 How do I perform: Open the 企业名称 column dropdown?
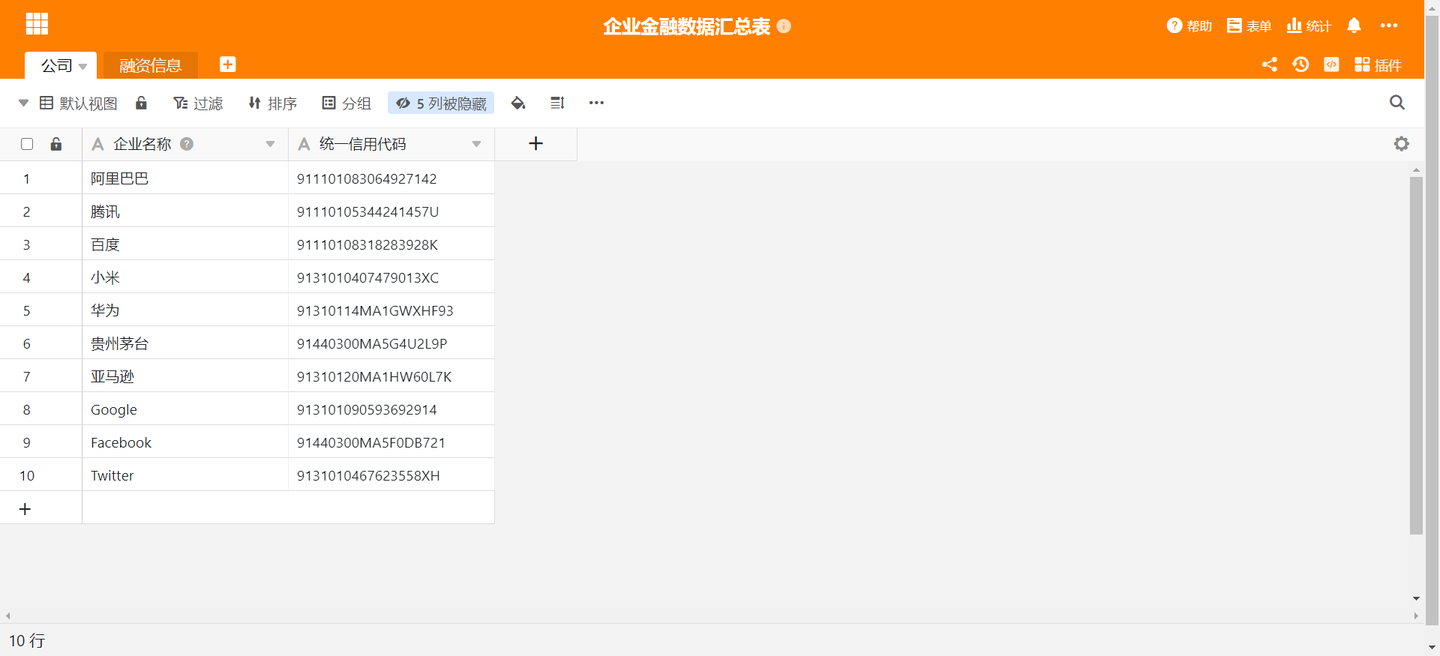pos(270,143)
